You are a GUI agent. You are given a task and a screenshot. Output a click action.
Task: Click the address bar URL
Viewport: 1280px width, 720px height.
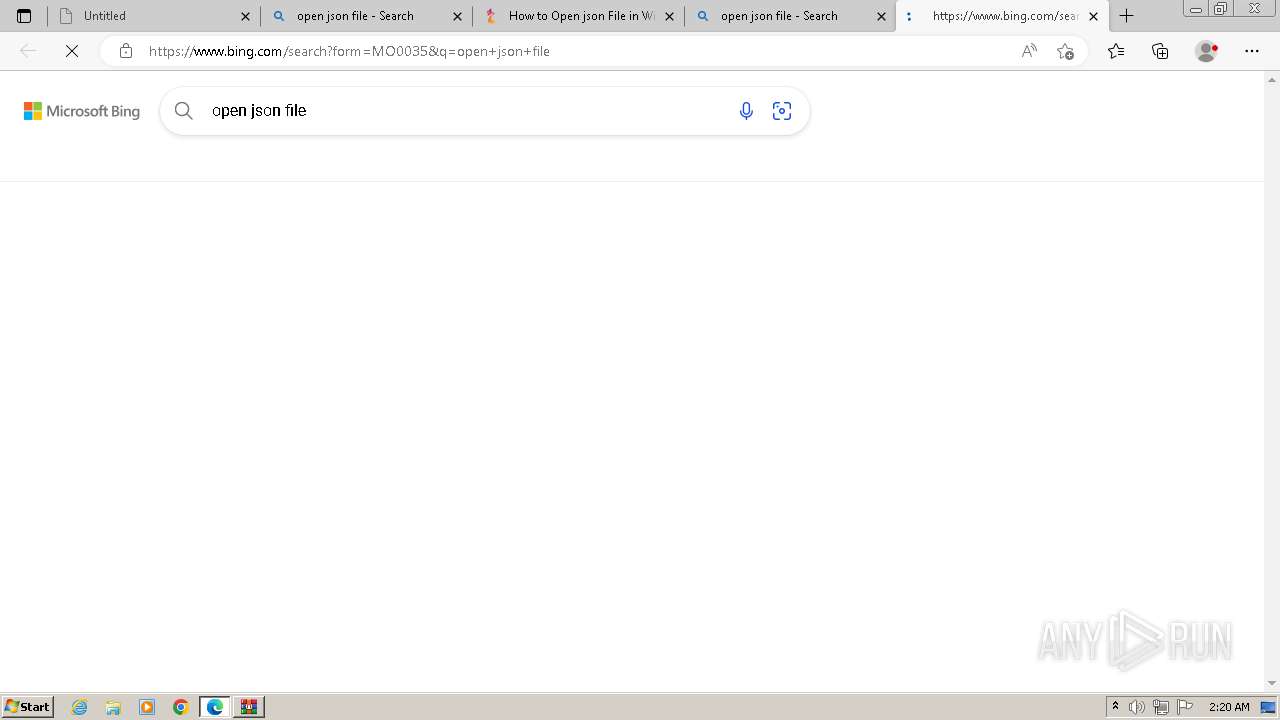coord(349,51)
